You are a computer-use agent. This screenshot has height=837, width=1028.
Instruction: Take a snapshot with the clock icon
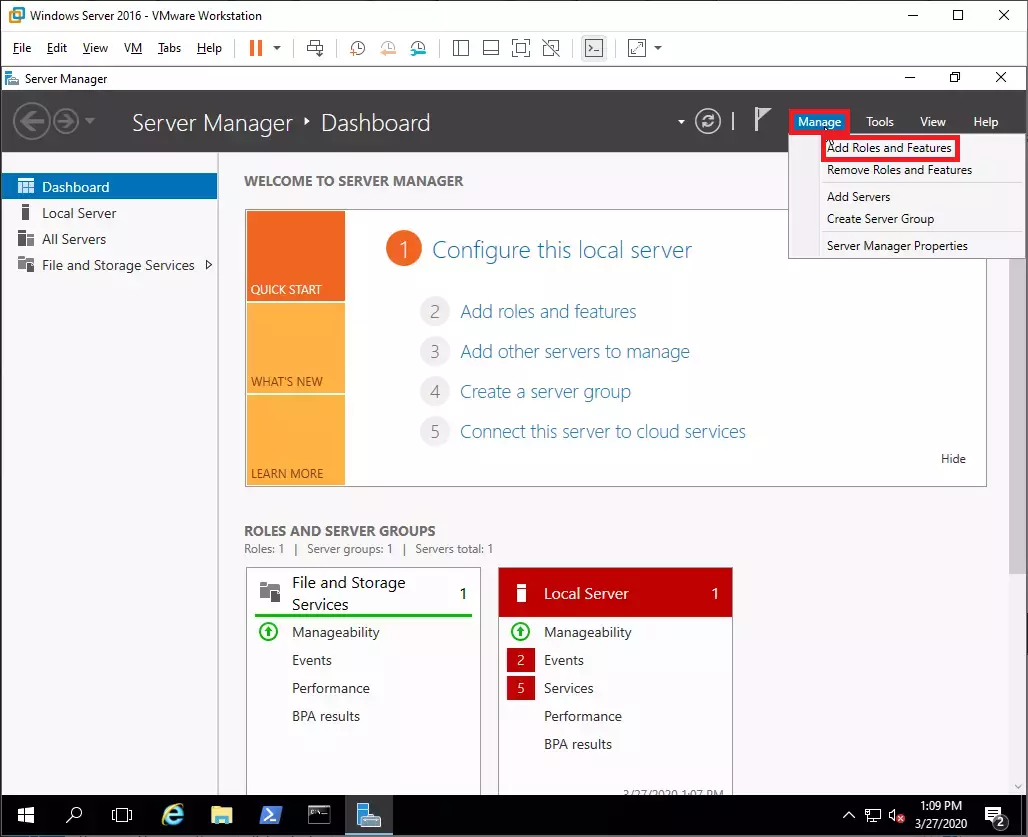pos(357,48)
